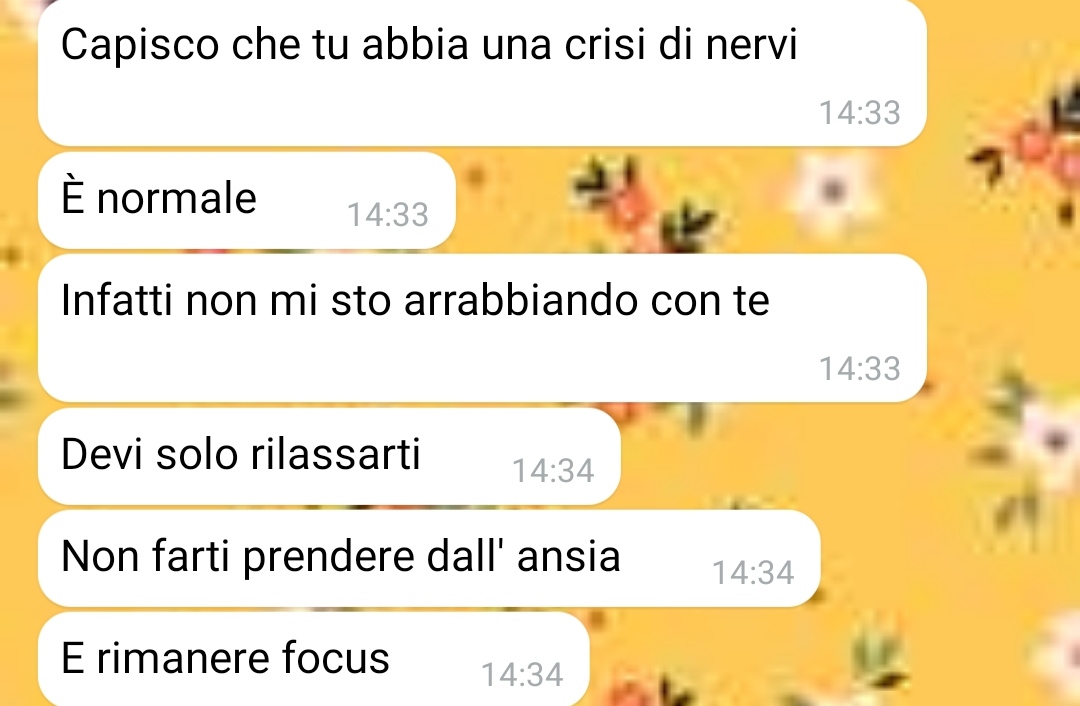
Task: Select the message "Capisco che tu abbia una crisi di nervi"
Action: click(482, 72)
